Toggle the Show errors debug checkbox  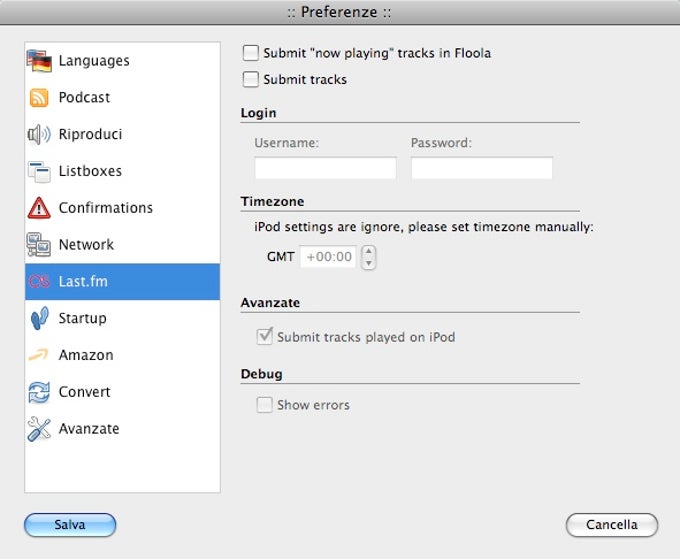pyautogui.click(x=264, y=405)
